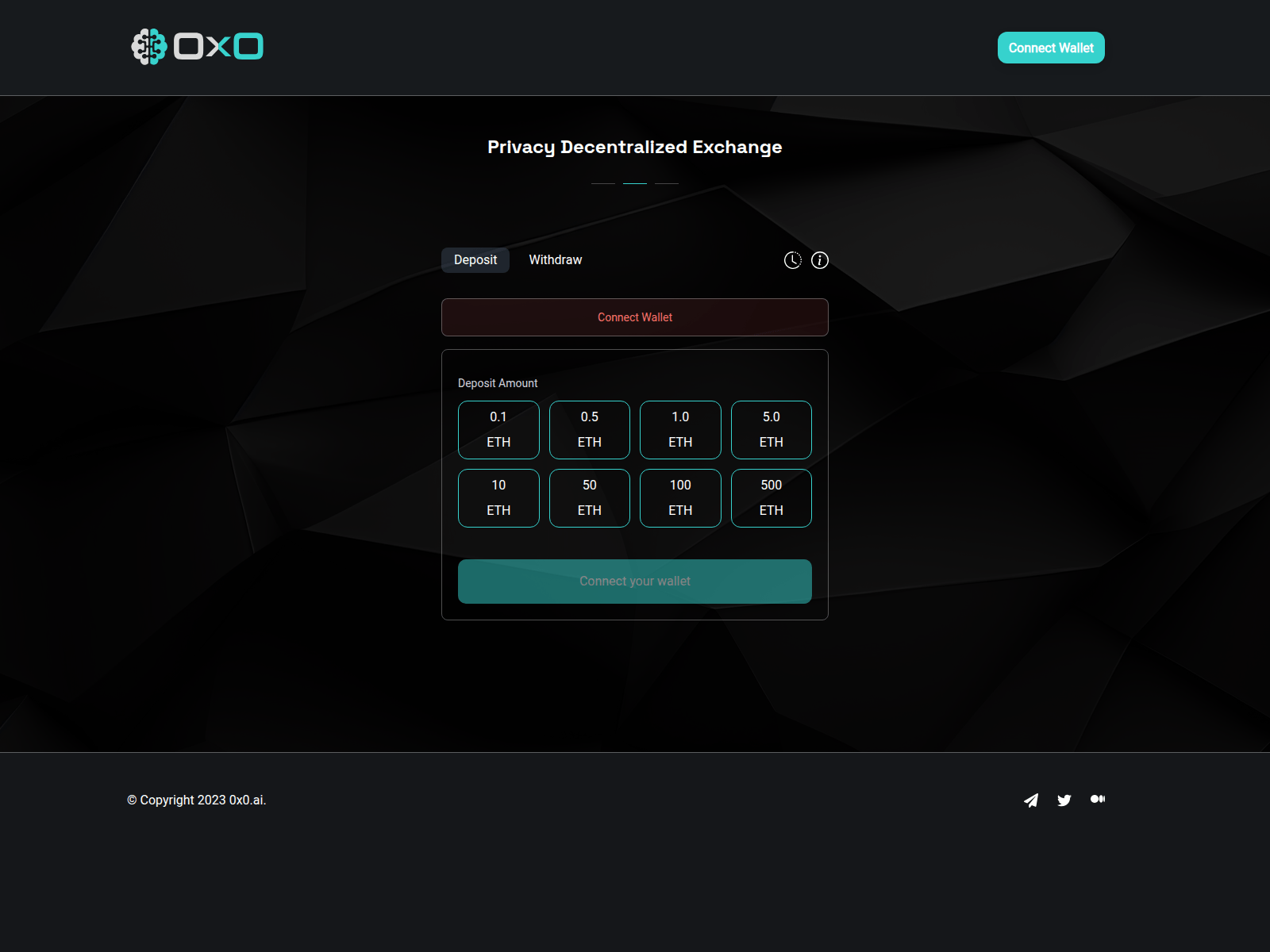Select the Deposit tab
The width and height of the screenshot is (1270, 952).
(x=475, y=259)
